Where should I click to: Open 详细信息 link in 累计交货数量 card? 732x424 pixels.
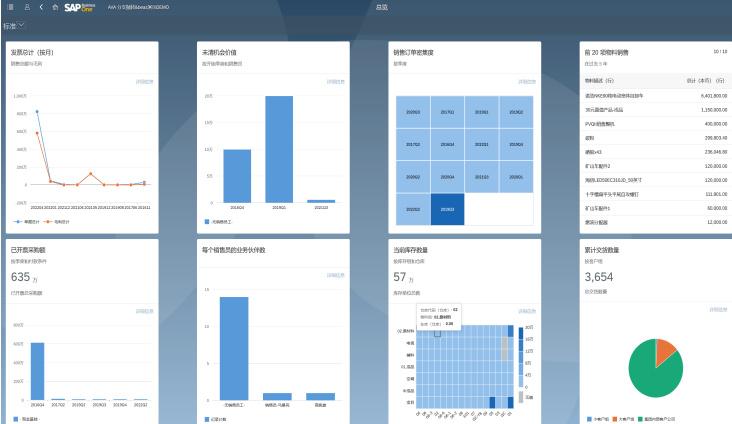click(x=718, y=310)
